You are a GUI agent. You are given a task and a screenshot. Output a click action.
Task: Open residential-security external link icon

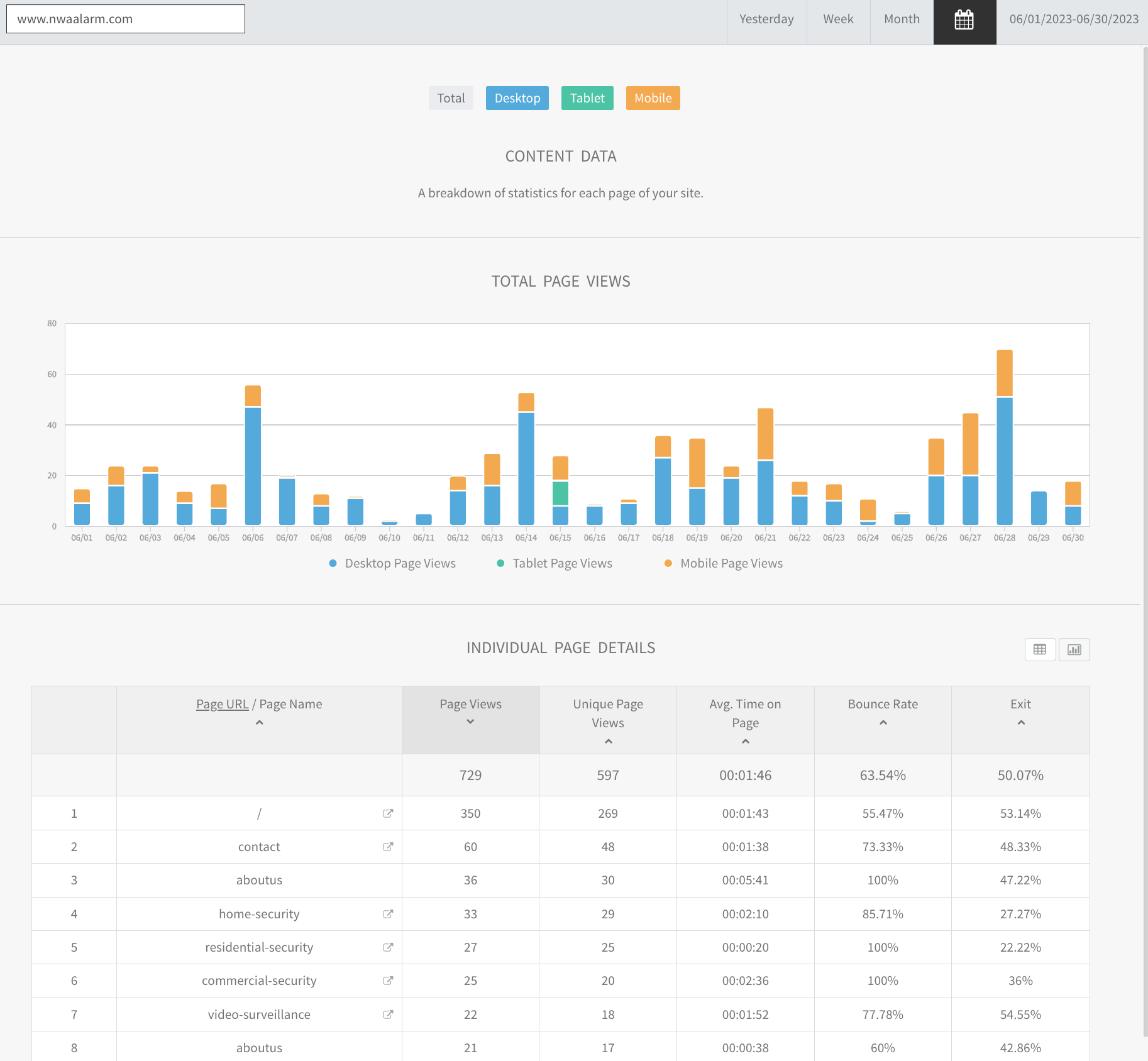pos(388,947)
